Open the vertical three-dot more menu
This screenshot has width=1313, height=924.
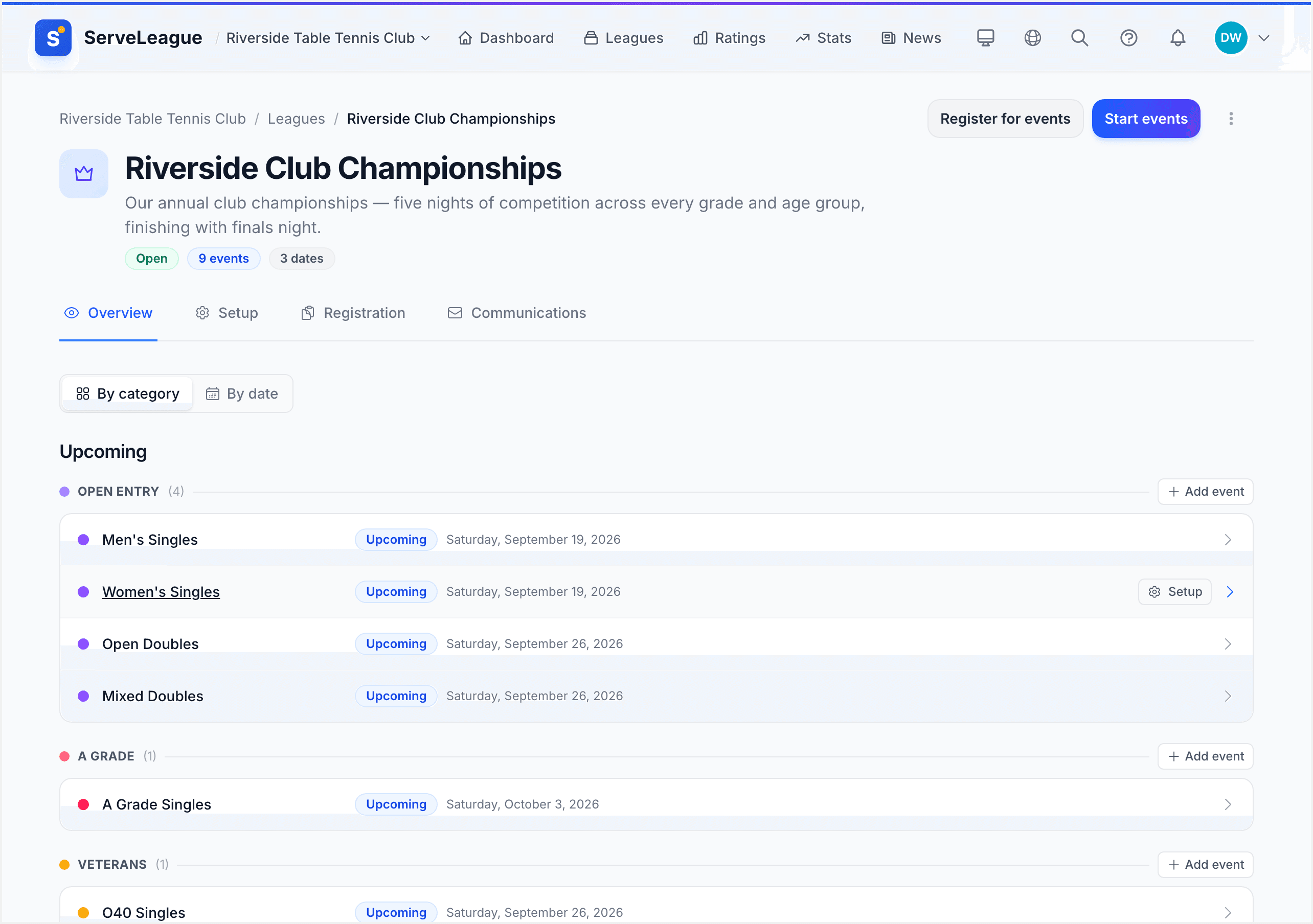(x=1231, y=119)
